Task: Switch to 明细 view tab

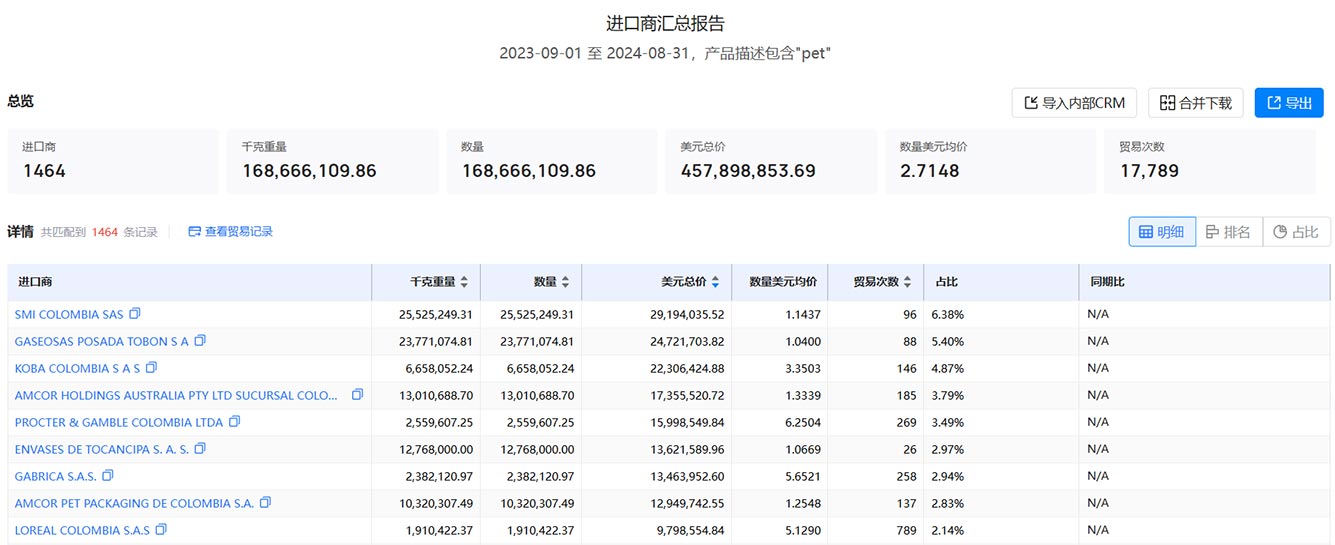Action: click(1162, 232)
